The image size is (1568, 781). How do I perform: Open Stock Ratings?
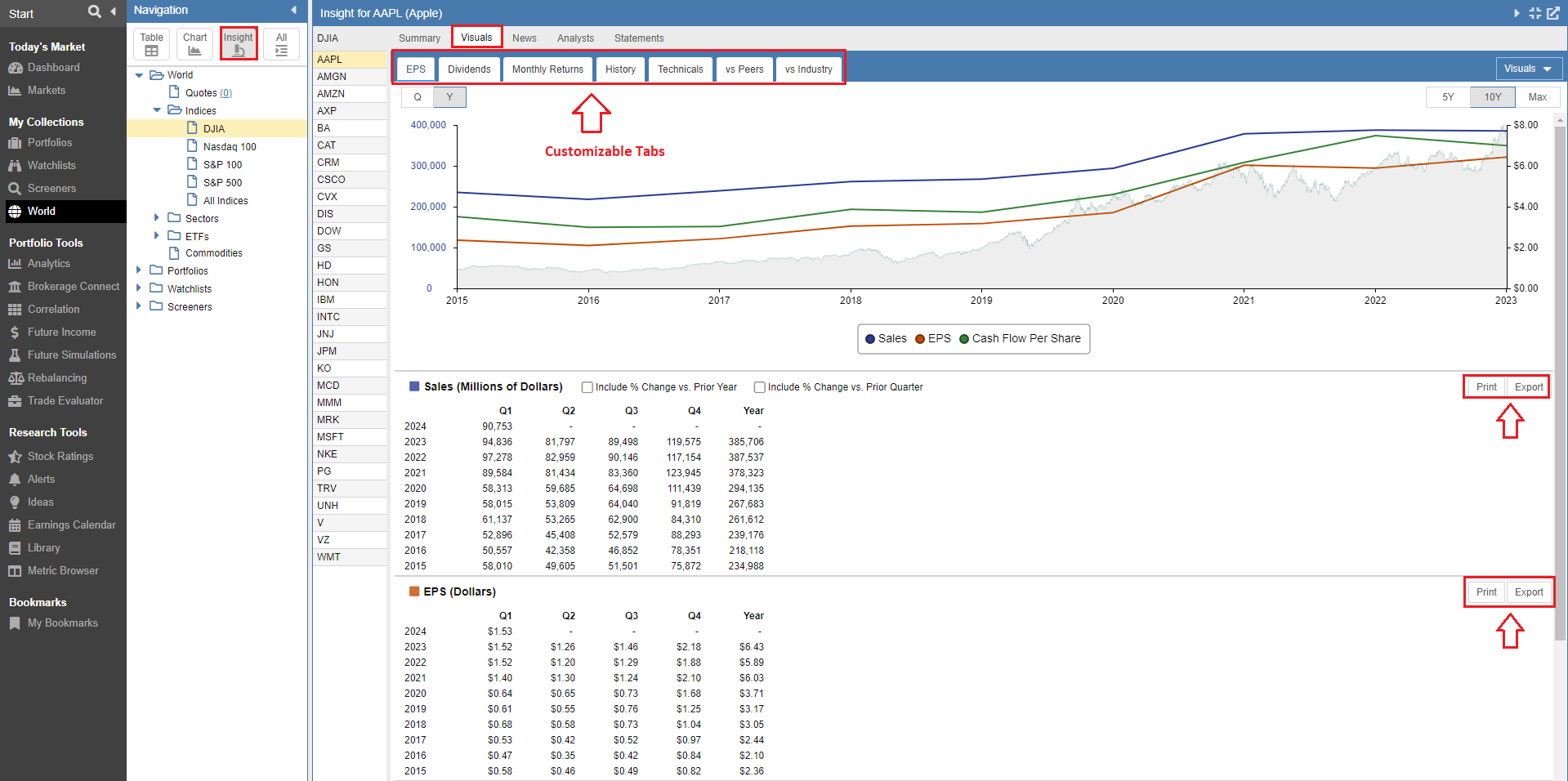(x=60, y=457)
